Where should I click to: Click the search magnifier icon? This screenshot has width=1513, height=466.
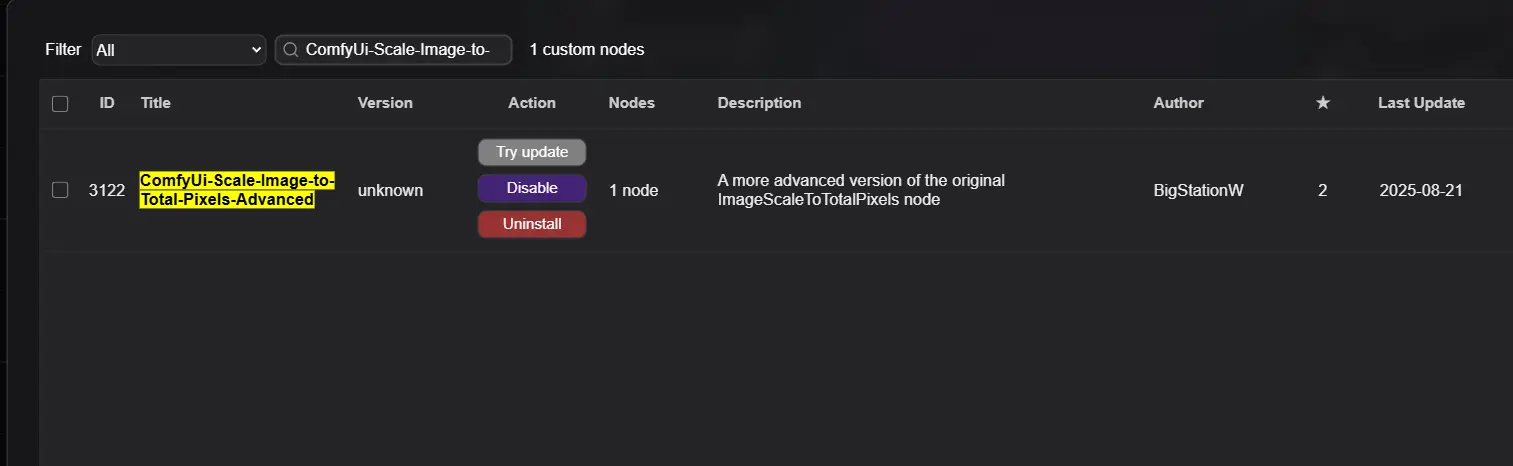290,50
